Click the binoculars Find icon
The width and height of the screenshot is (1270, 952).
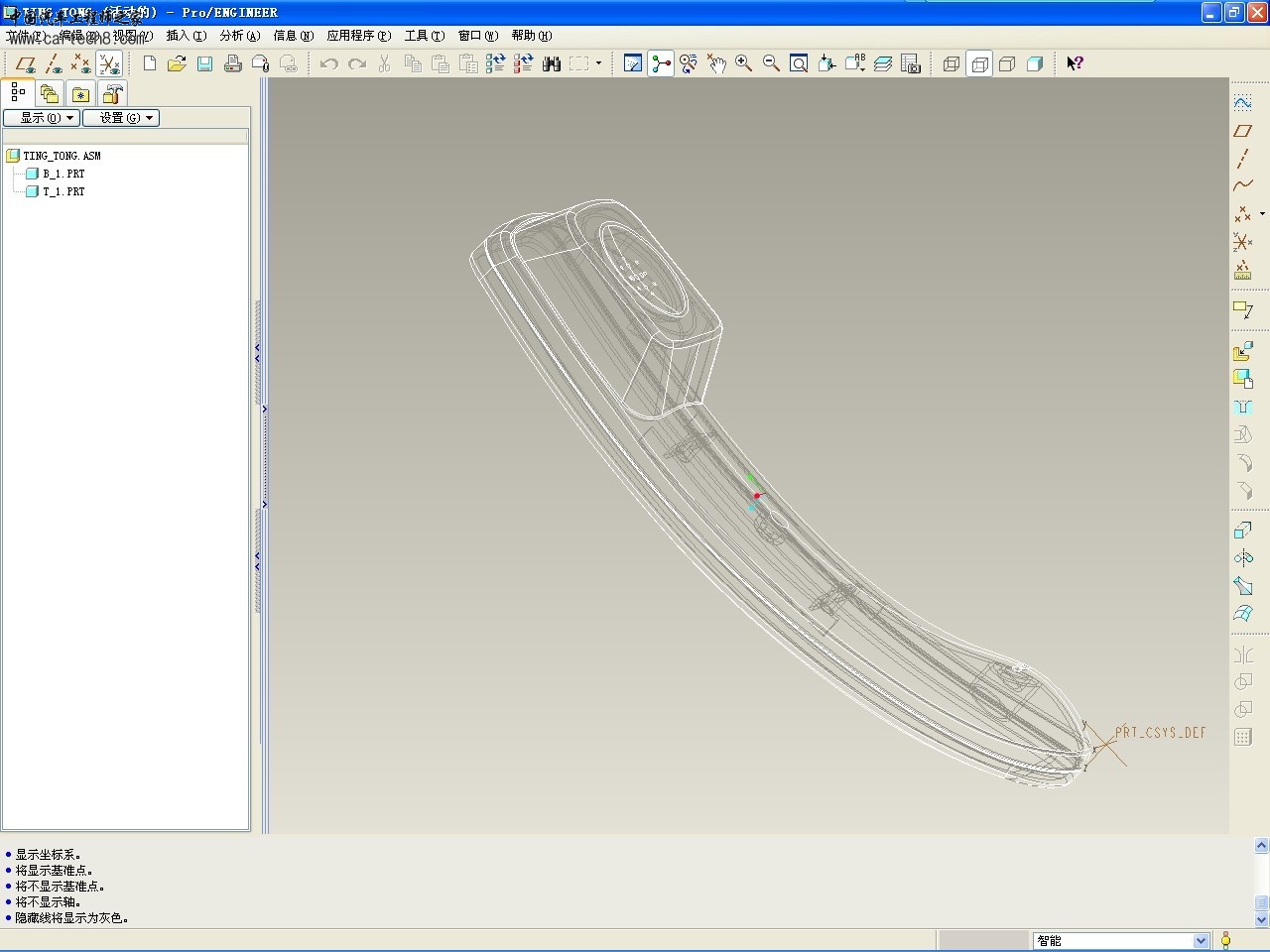click(552, 63)
